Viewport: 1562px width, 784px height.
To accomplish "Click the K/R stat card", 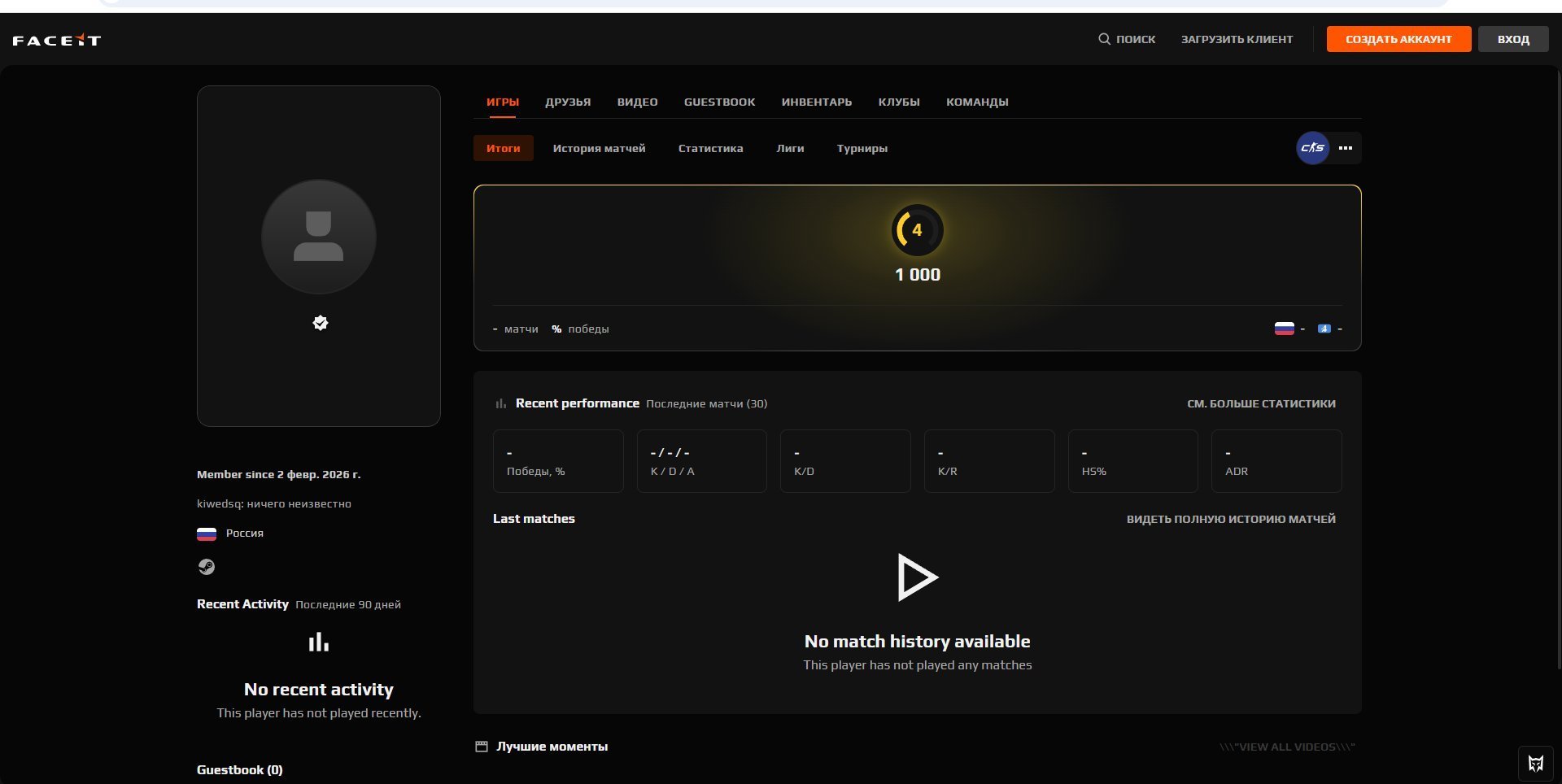I will (x=989, y=461).
